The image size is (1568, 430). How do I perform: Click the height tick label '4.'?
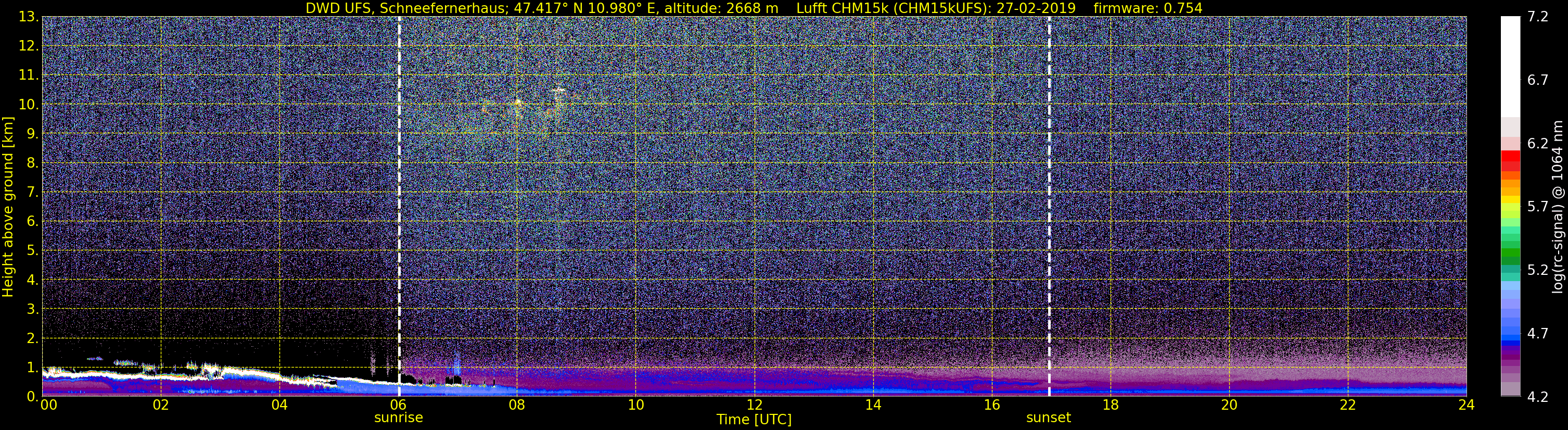[32, 280]
